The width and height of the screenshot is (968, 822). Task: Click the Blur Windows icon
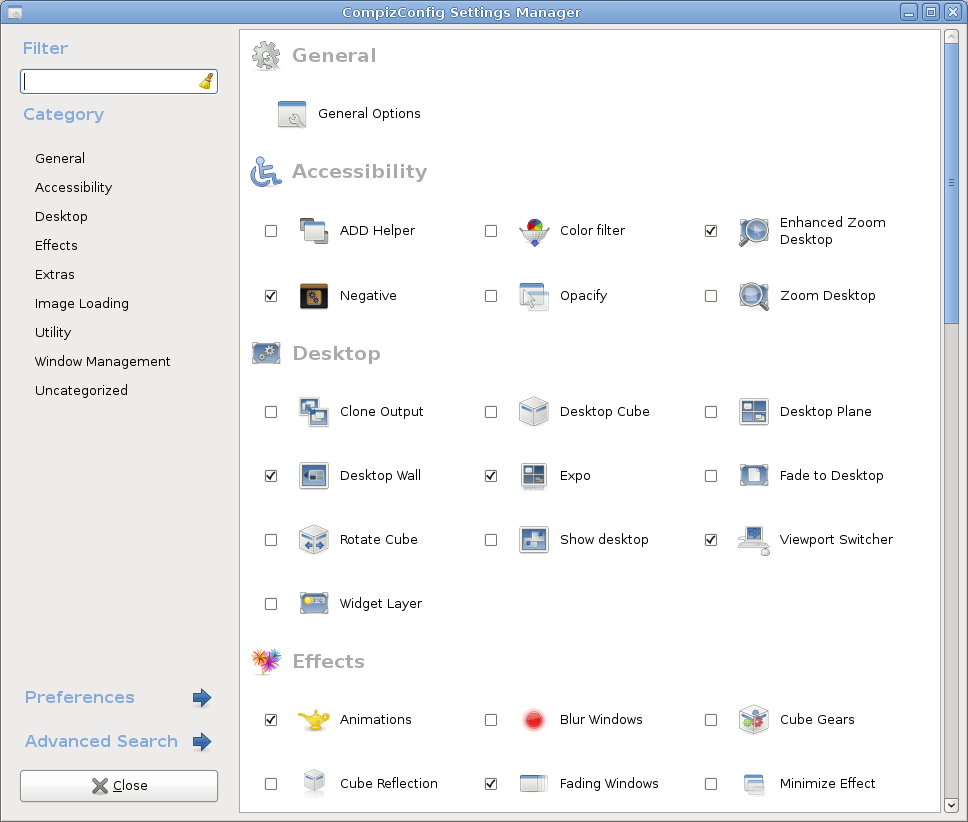point(533,719)
